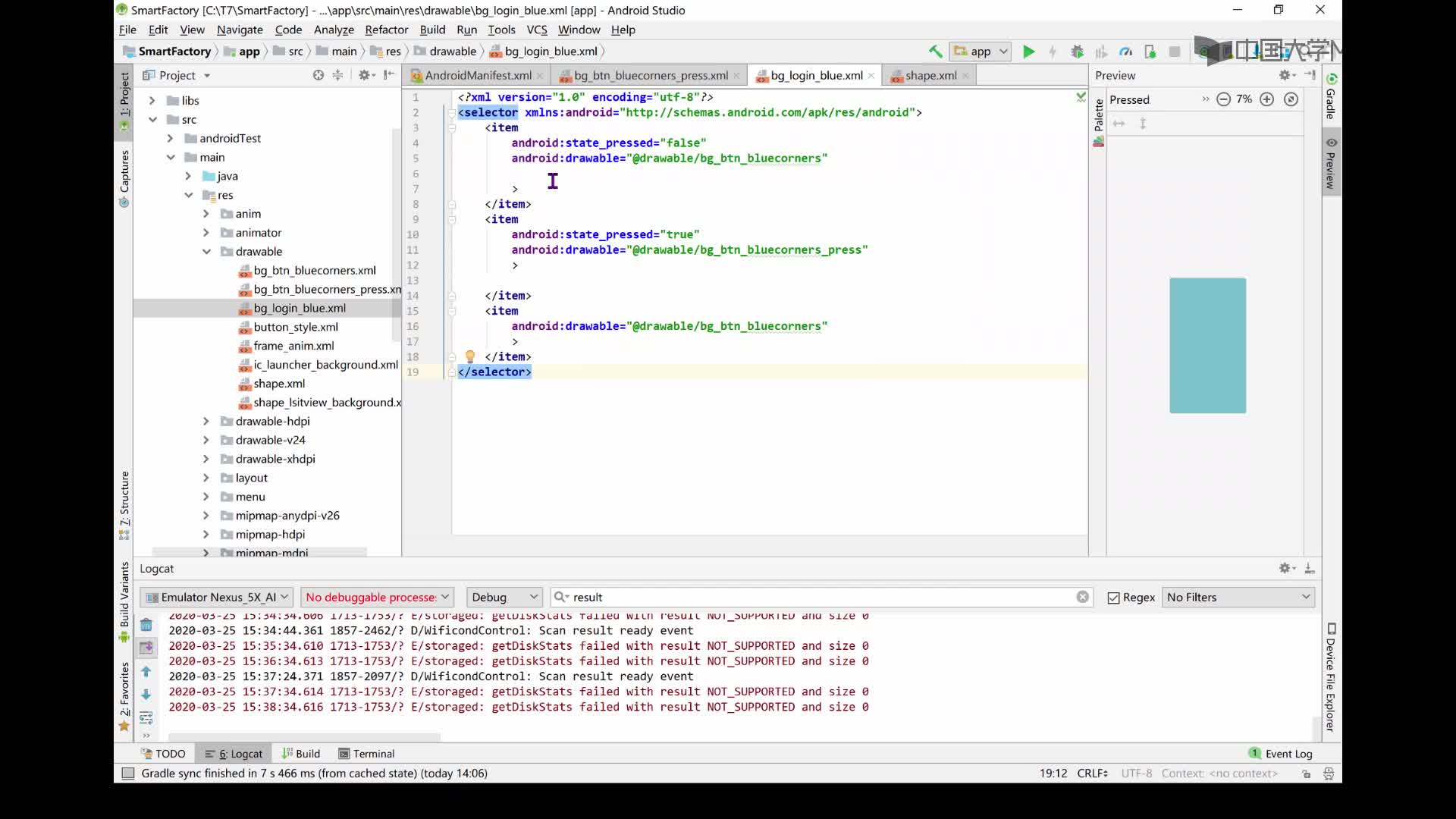Click the up arrow in Logcat sidebar
Image resolution: width=1456 pixels, height=819 pixels.
pos(146,672)
